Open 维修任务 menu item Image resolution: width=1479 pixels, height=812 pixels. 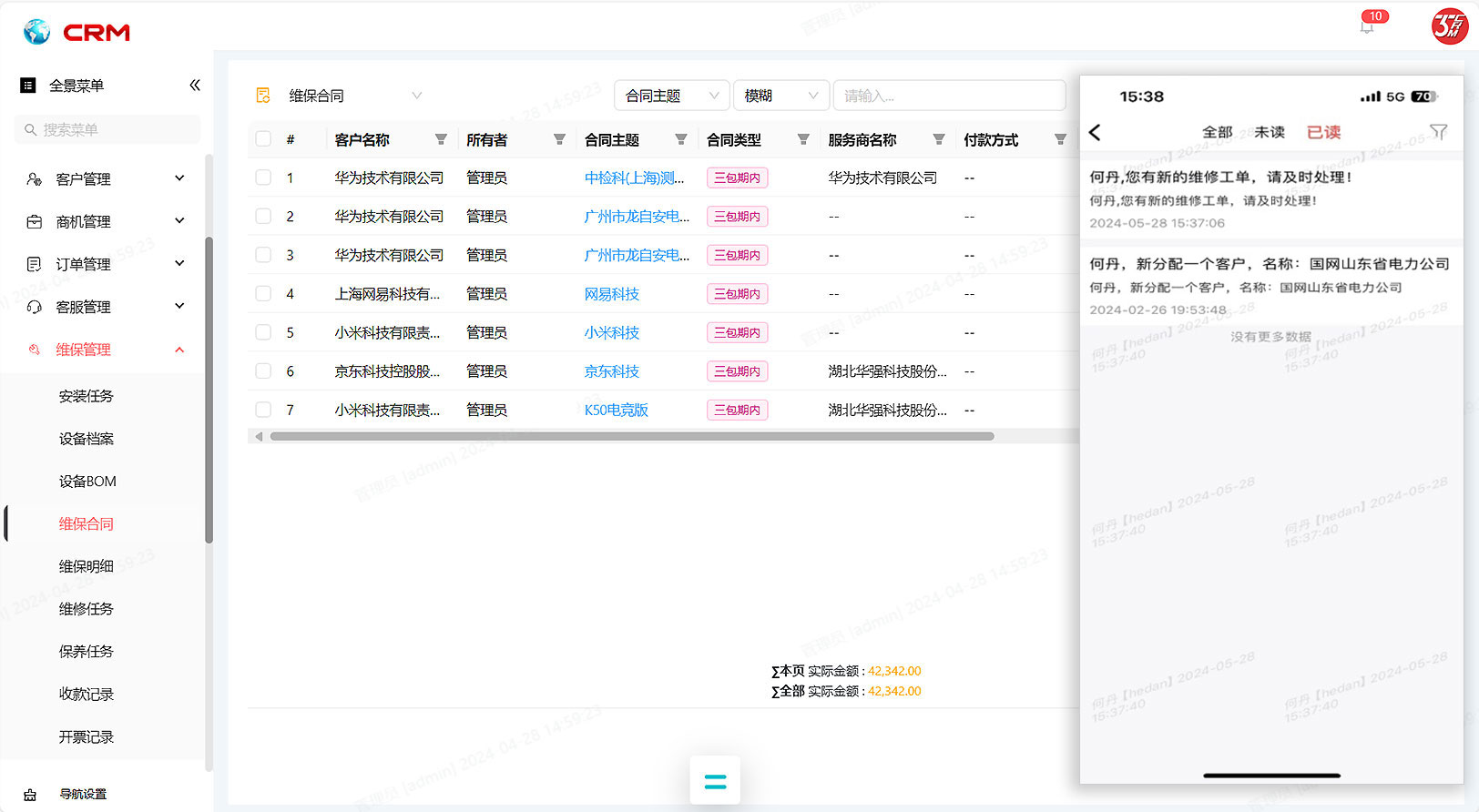tap(87, 609)
